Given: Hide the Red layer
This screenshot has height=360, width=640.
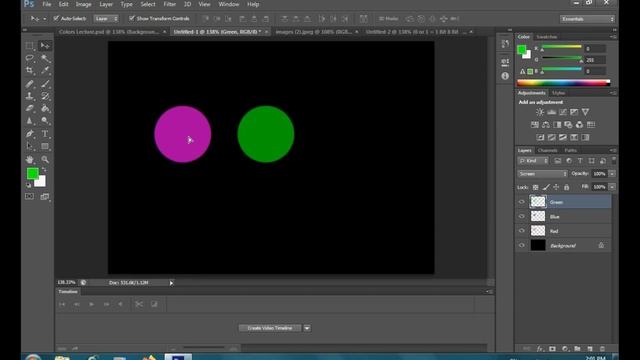Looking at the screenshot, I should coord(522,231).
